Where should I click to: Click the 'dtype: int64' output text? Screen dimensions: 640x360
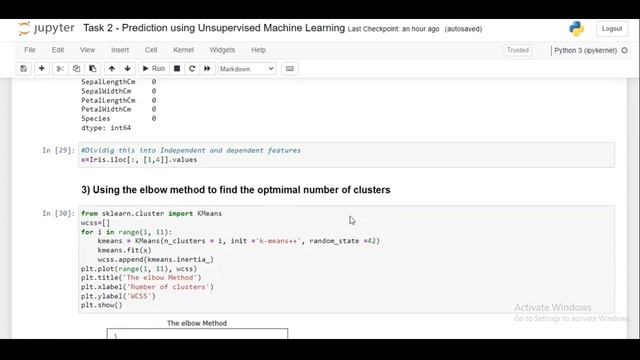coord(106,128)
